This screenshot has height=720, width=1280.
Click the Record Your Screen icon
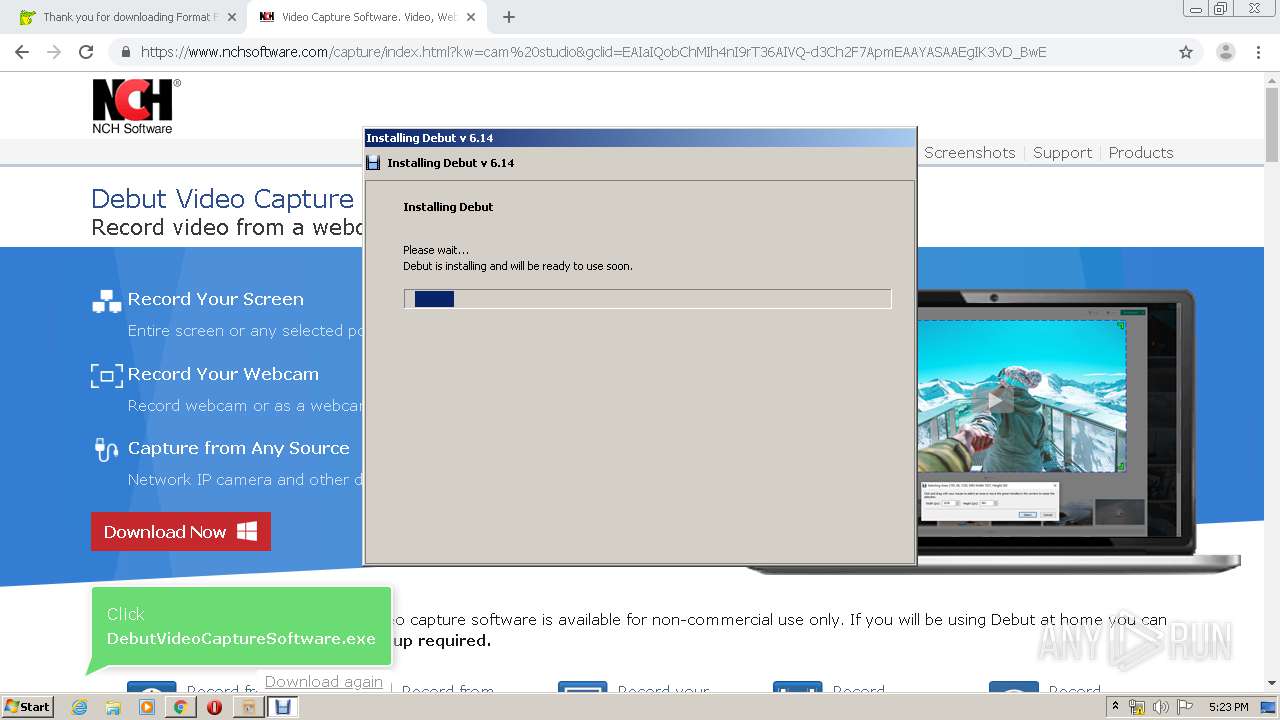coord(106,300)
